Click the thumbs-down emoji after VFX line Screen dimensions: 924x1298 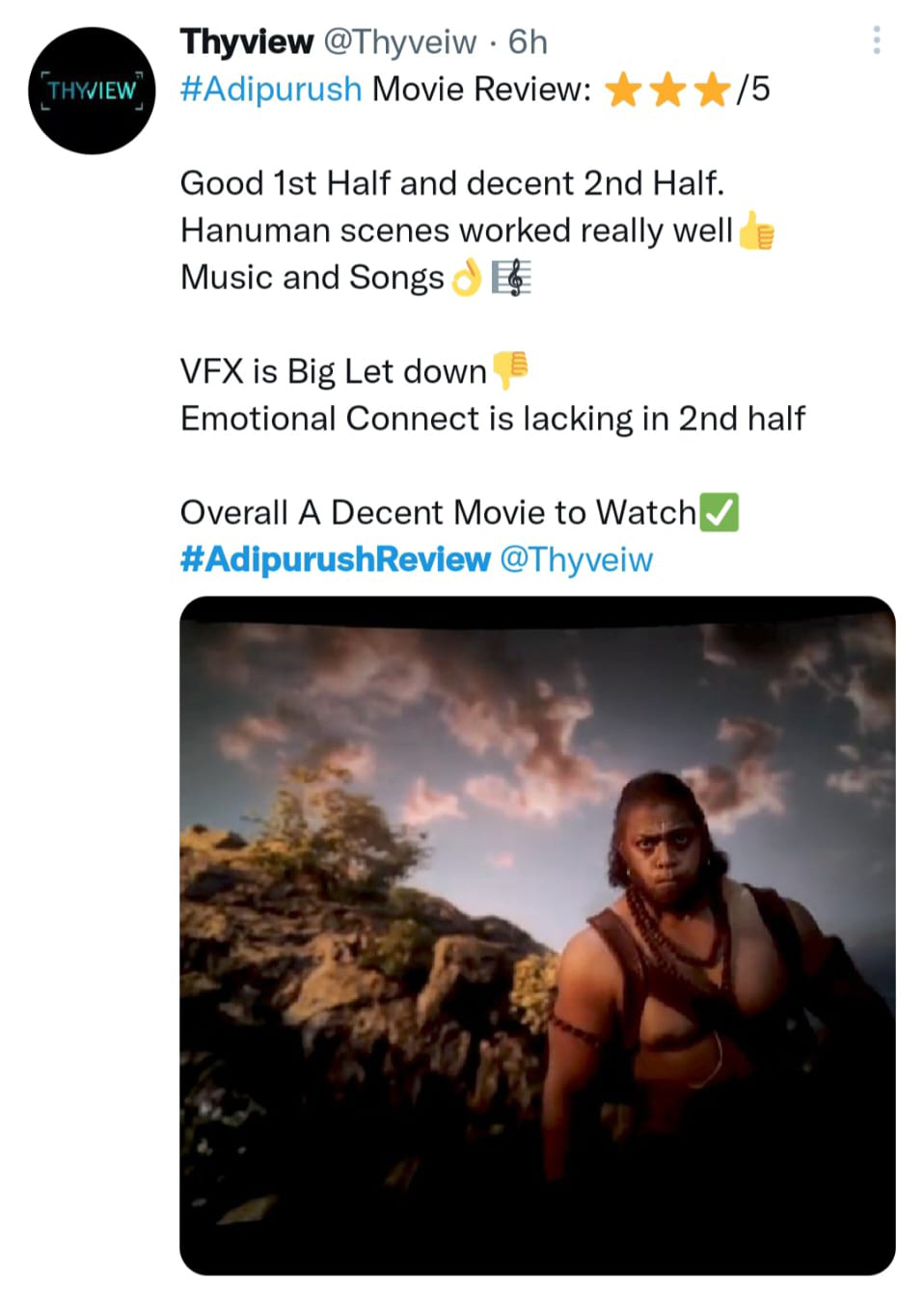[x=510, y=370]
